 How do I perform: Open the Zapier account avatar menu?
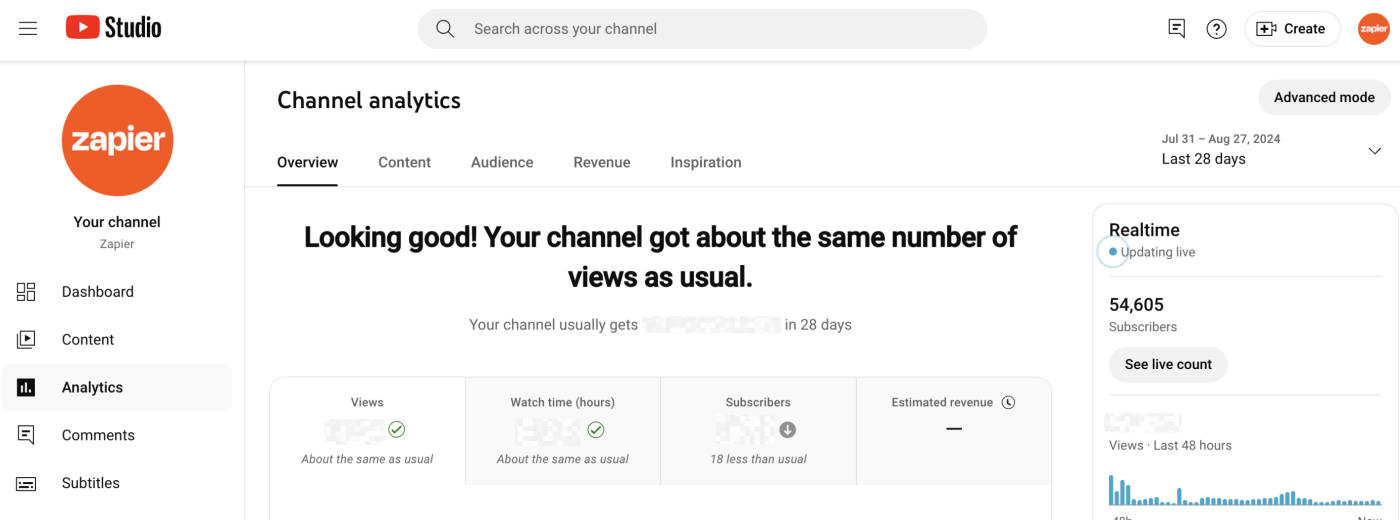tap(1374, 29)
